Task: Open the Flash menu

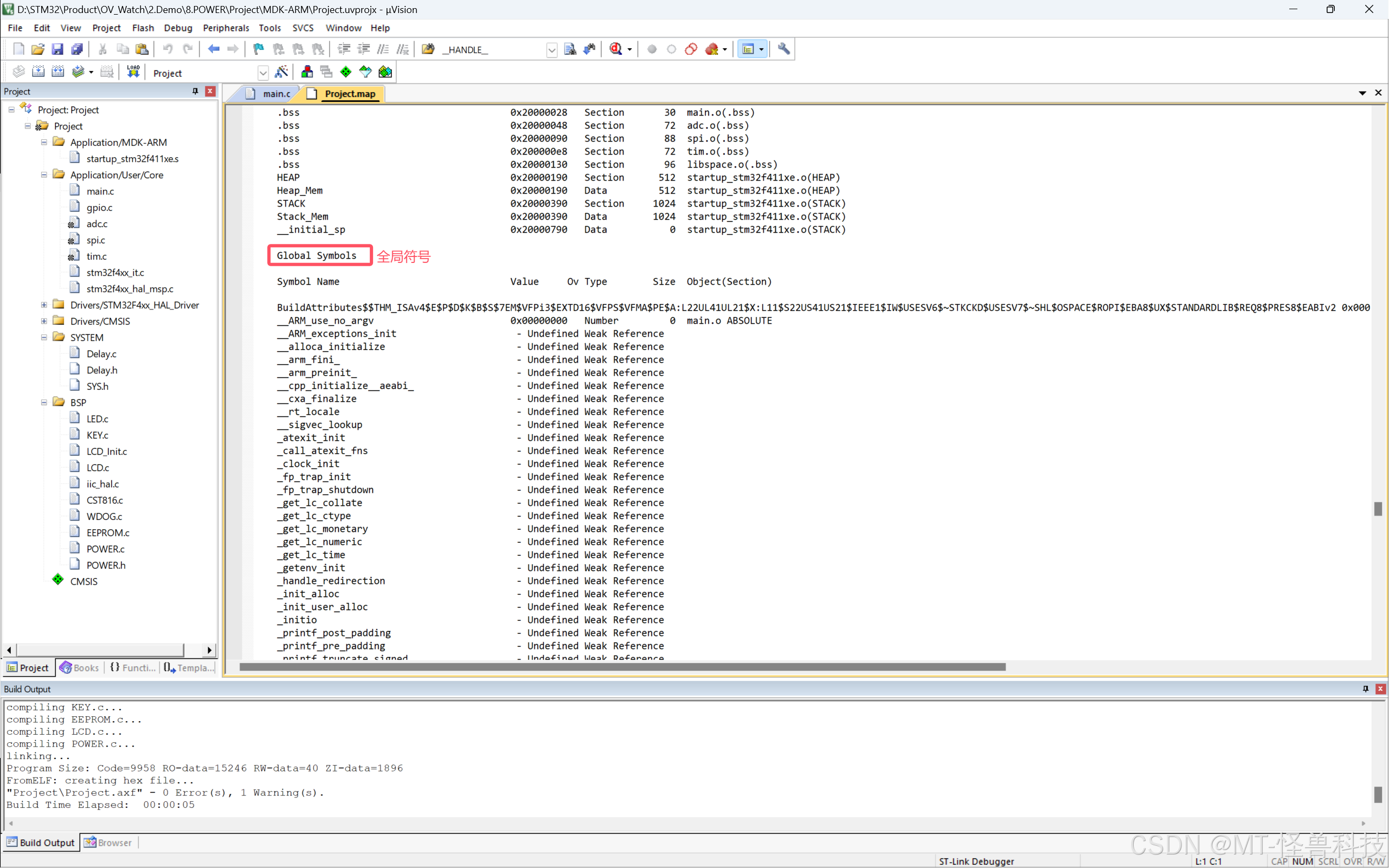Action: click(x=143, y=28)
